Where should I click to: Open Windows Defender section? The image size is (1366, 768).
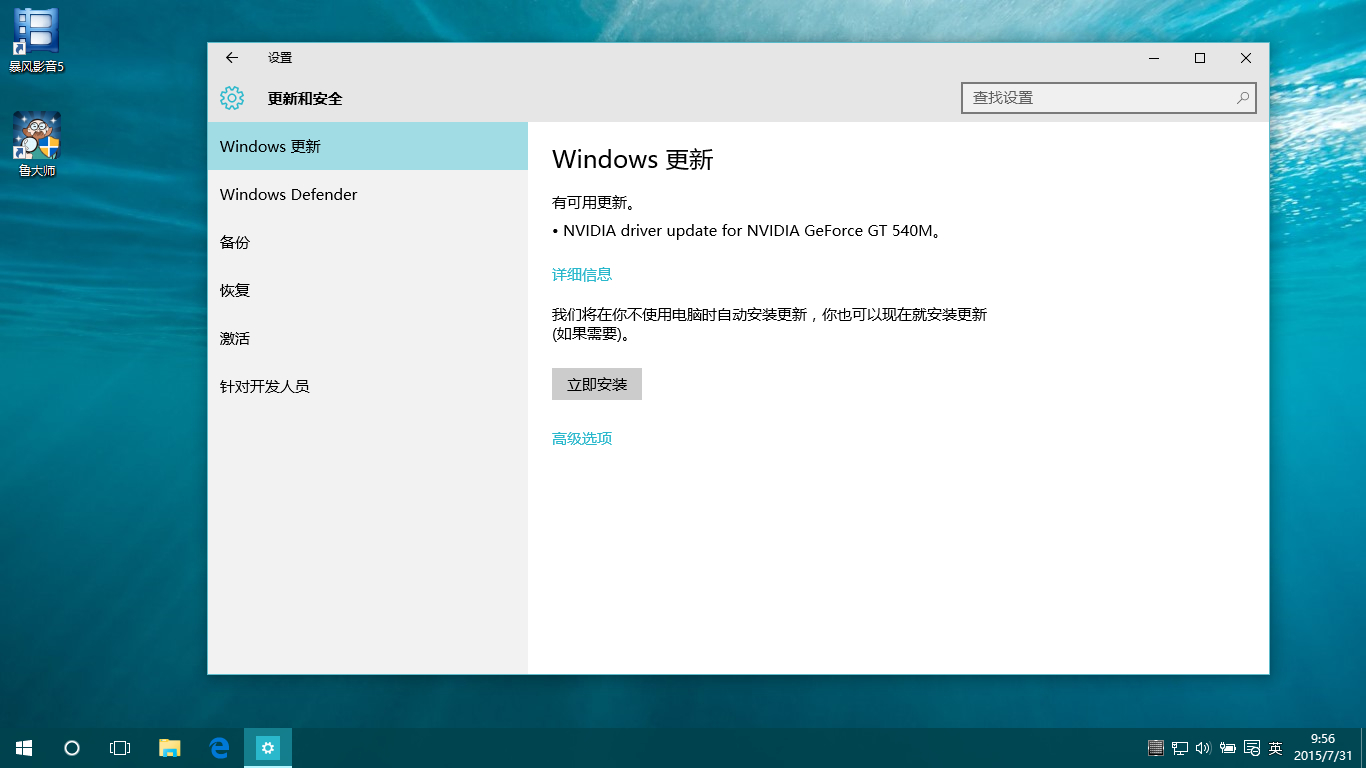[368, 194]
